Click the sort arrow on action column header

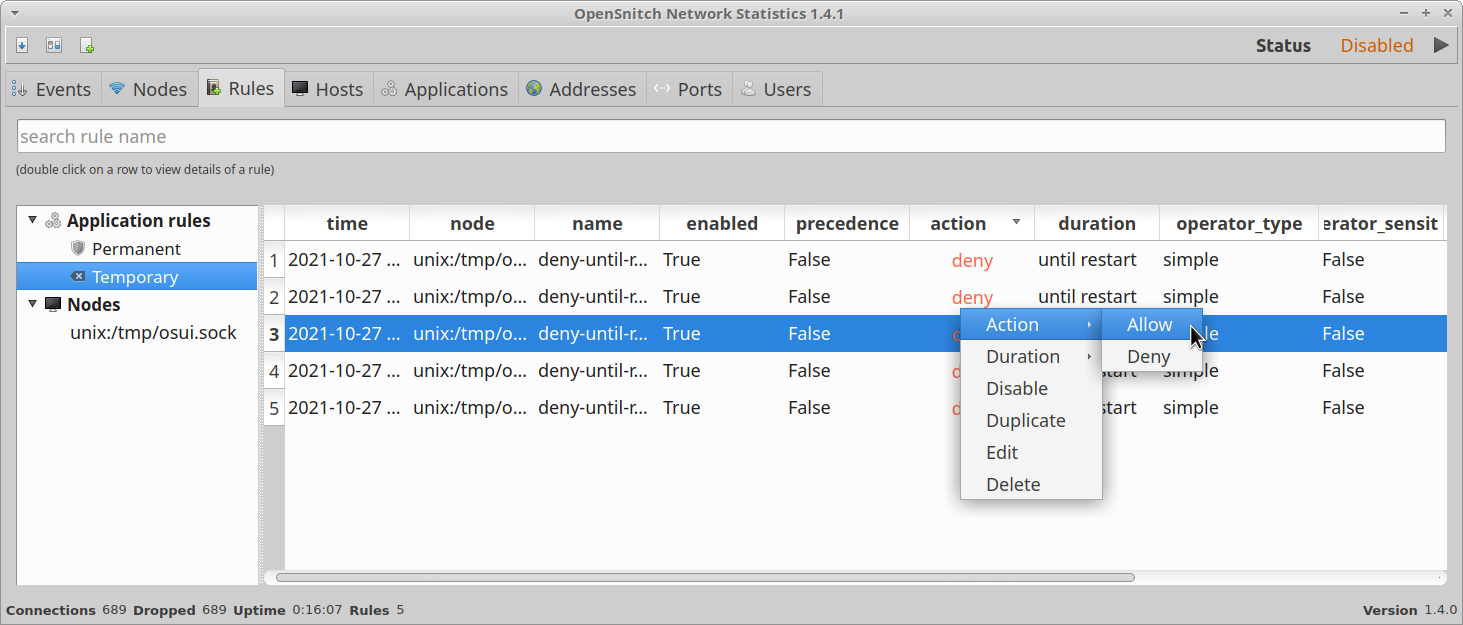[1017, 222]
